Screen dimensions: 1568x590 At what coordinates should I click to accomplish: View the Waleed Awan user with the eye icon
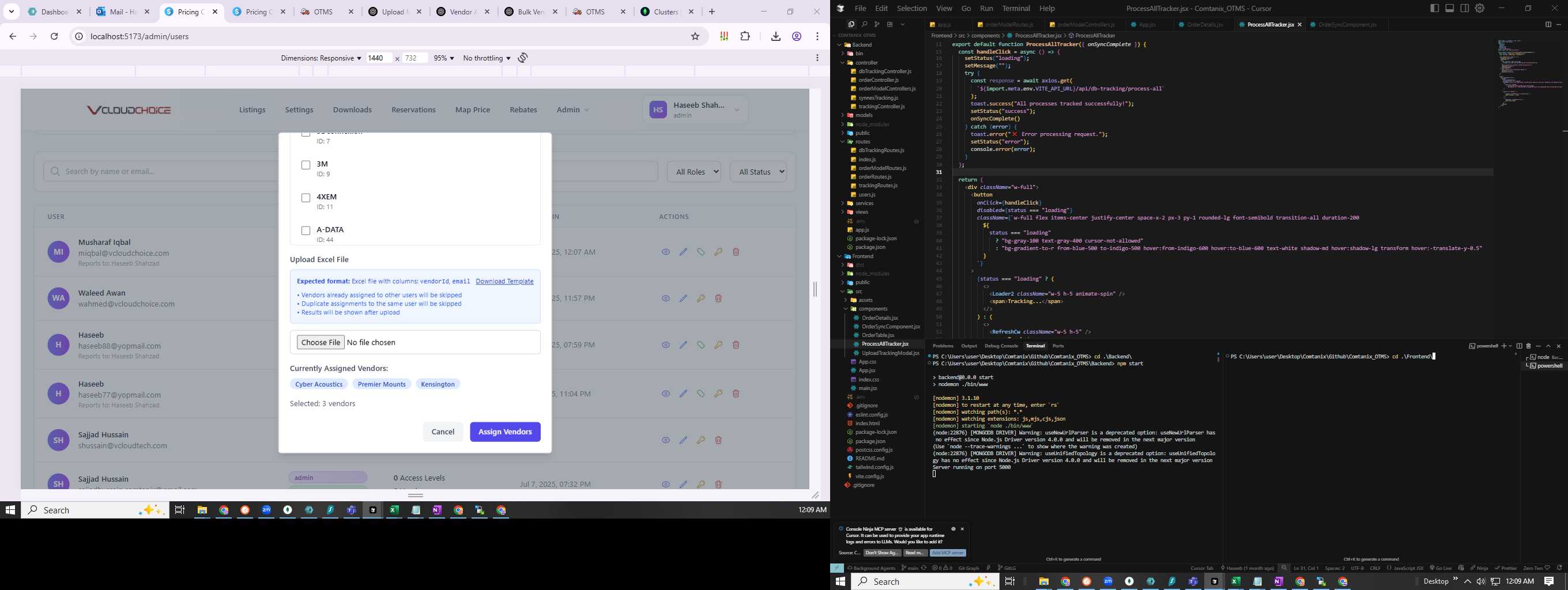pos(666,298)
